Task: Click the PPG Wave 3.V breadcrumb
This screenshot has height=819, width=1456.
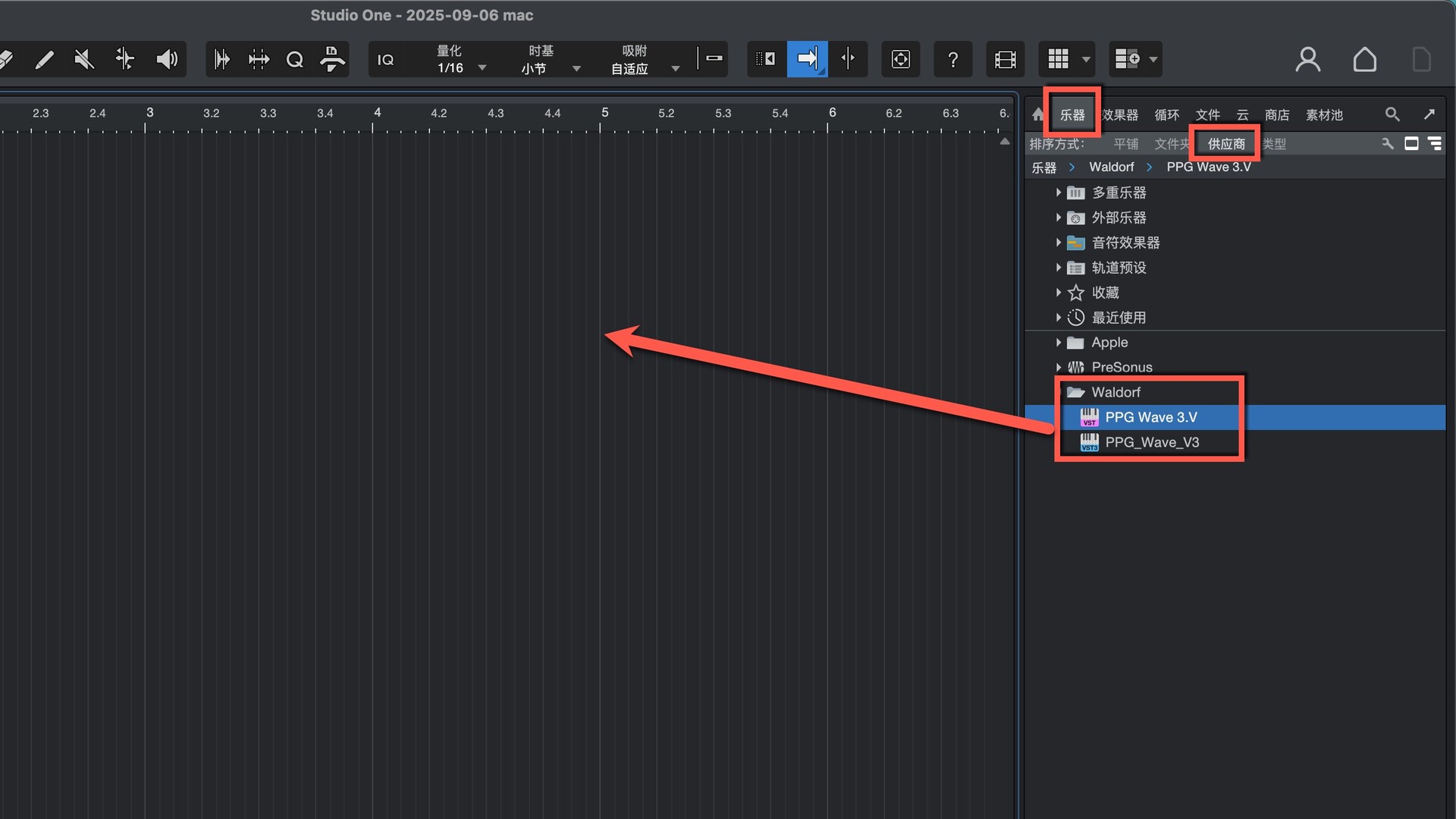Action: (x=1209, y=167)
